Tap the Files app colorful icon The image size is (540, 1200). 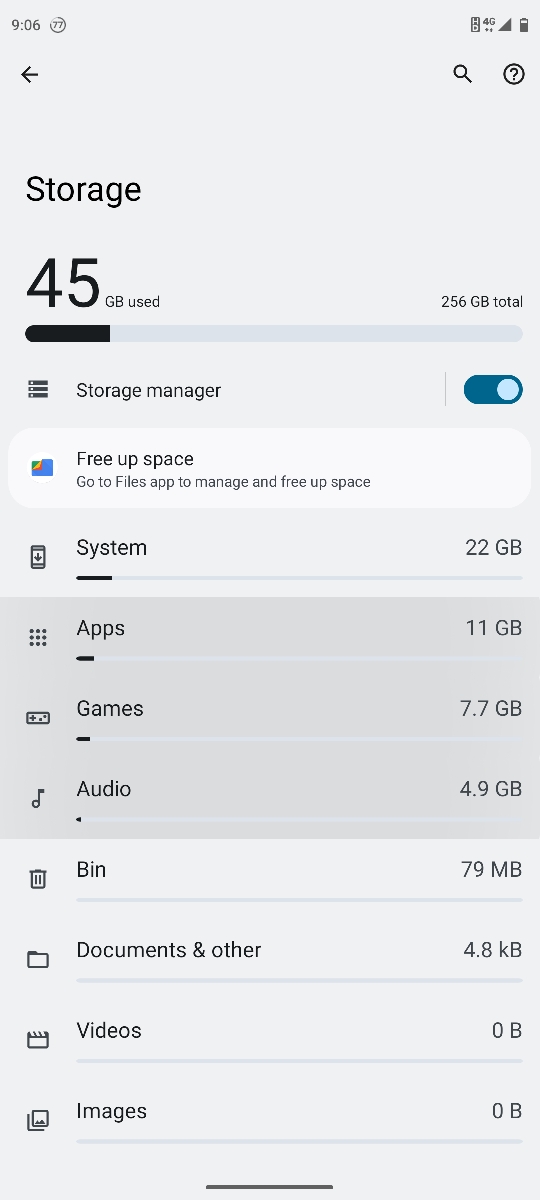pyautogui.click(x=42, y=468)
